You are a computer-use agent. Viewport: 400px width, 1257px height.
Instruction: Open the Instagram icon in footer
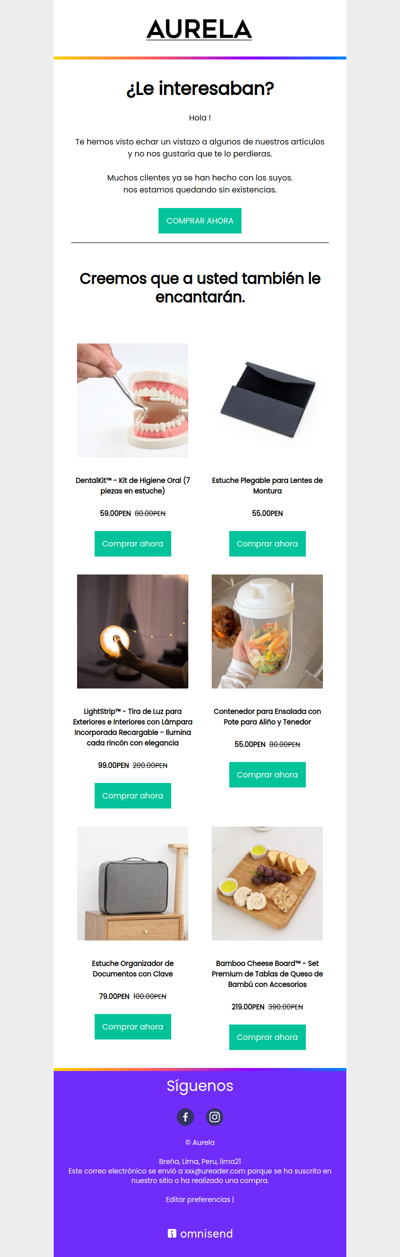coord(215,1117)
